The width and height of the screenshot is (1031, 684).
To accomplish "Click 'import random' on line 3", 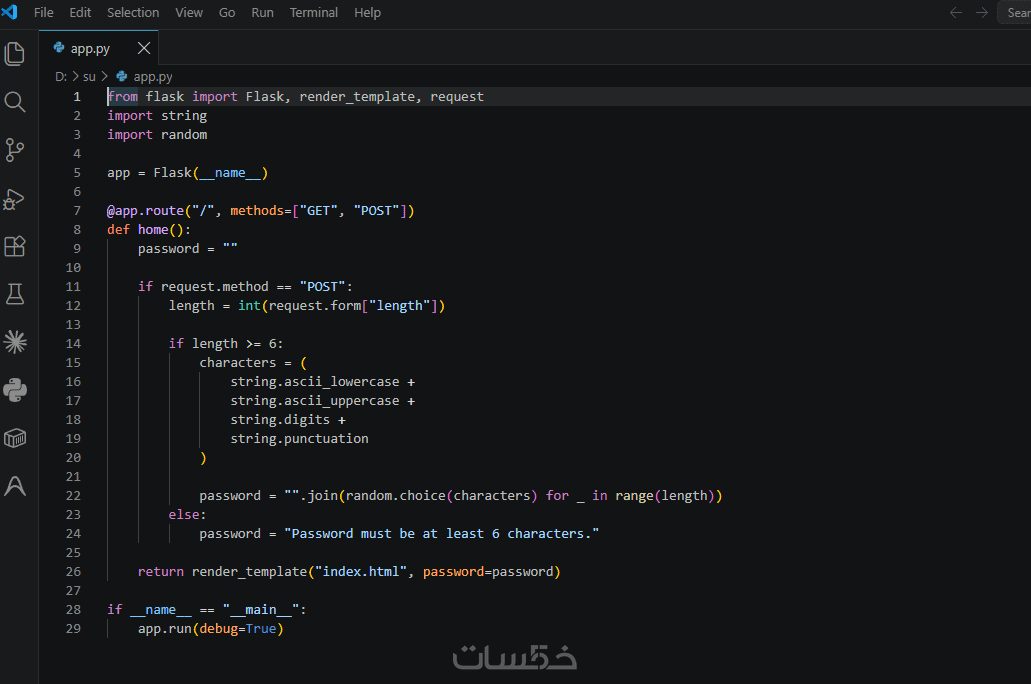I will point(157,135).
